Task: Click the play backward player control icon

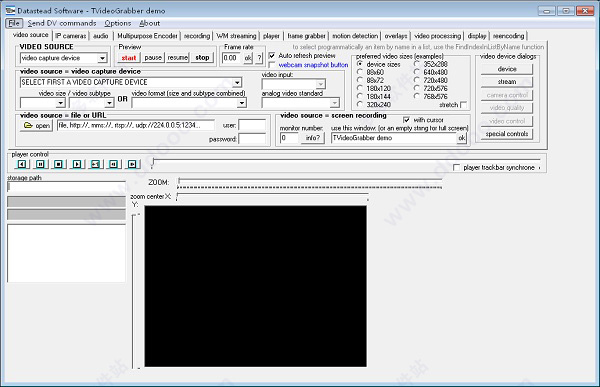Action: pos(22,164)
